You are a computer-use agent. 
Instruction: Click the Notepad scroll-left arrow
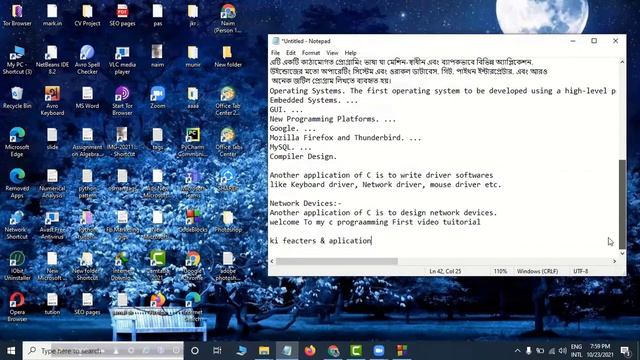272,261
